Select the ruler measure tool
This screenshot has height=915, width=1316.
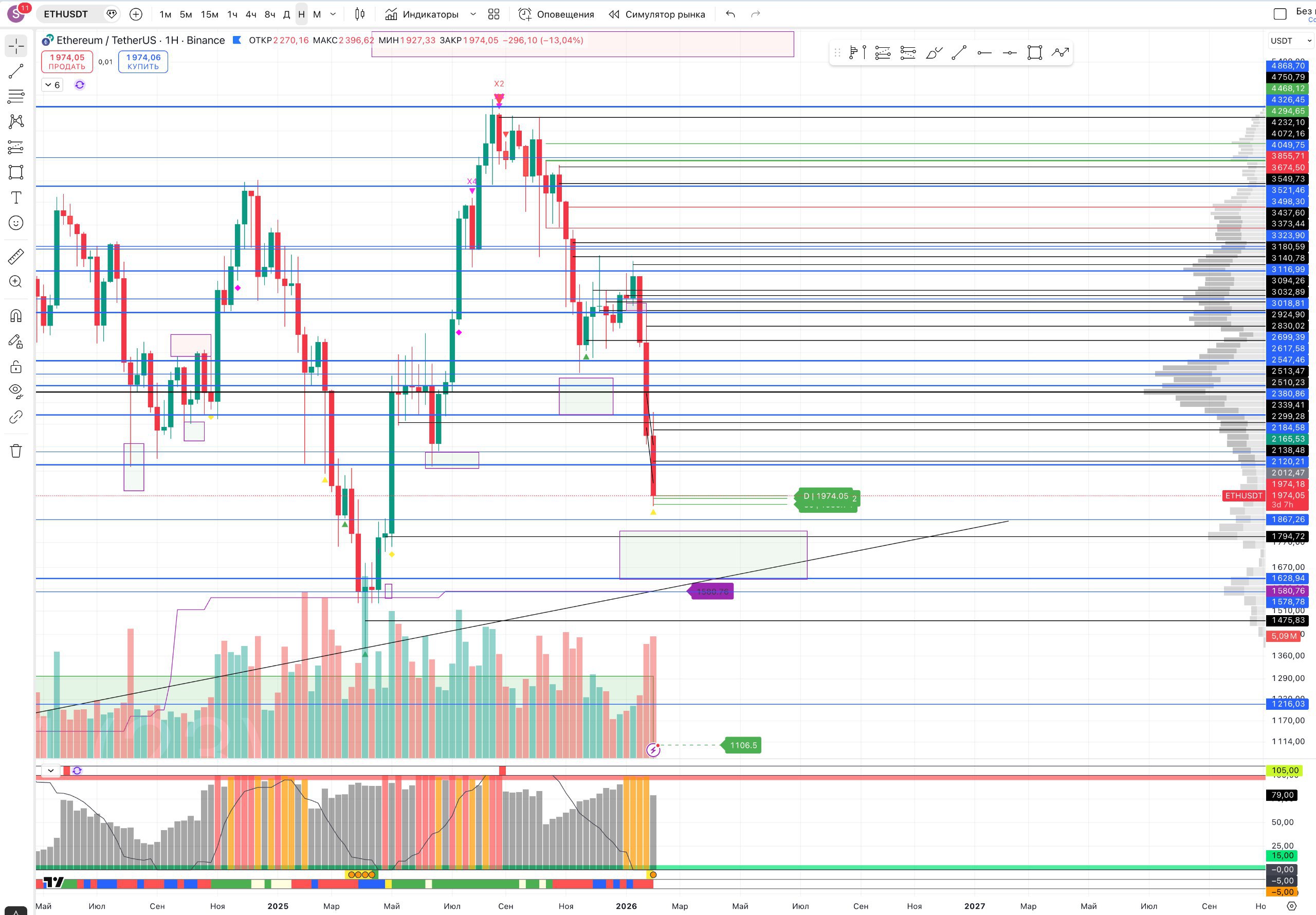16,256
